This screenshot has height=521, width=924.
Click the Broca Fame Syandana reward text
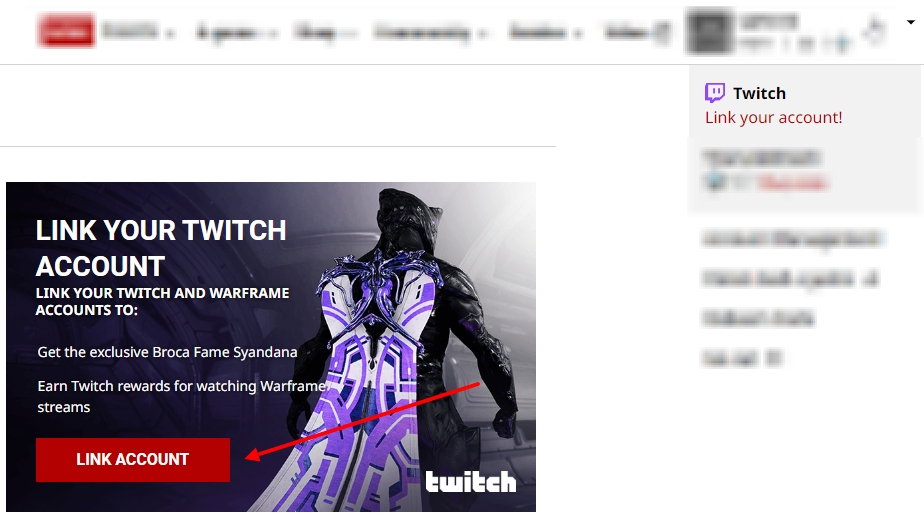click(167, 352)
